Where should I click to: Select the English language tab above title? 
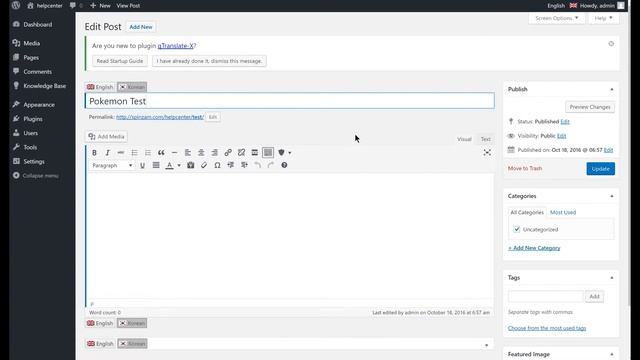tap(100, 87)
